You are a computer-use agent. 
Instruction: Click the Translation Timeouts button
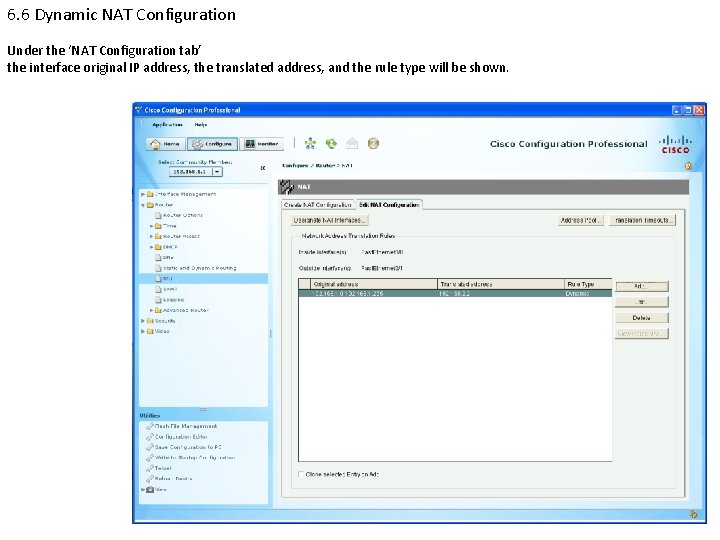pos(643,220)
